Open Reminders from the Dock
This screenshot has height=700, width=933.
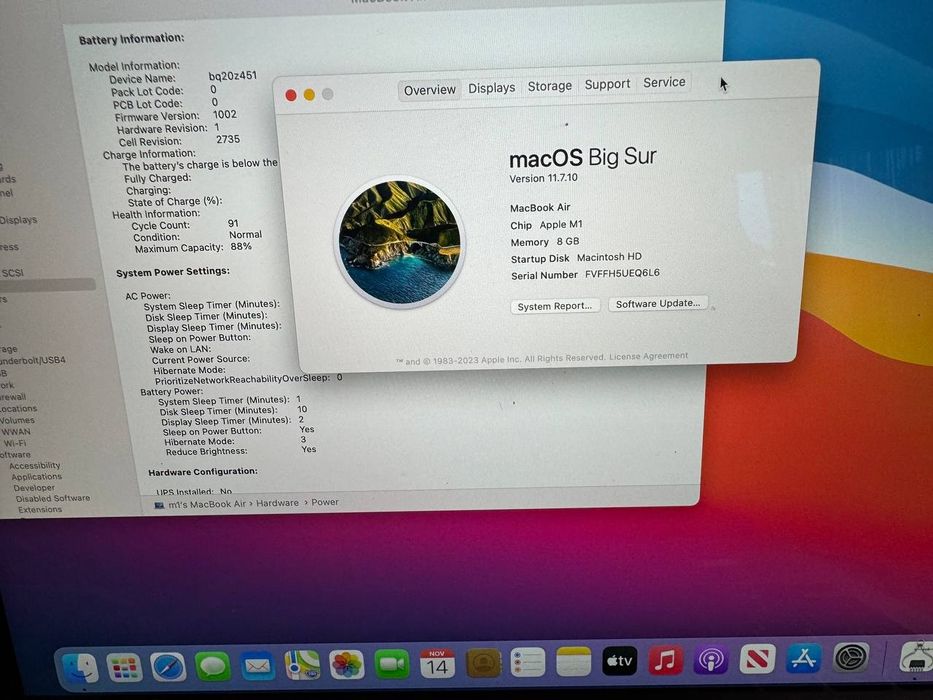528,662
